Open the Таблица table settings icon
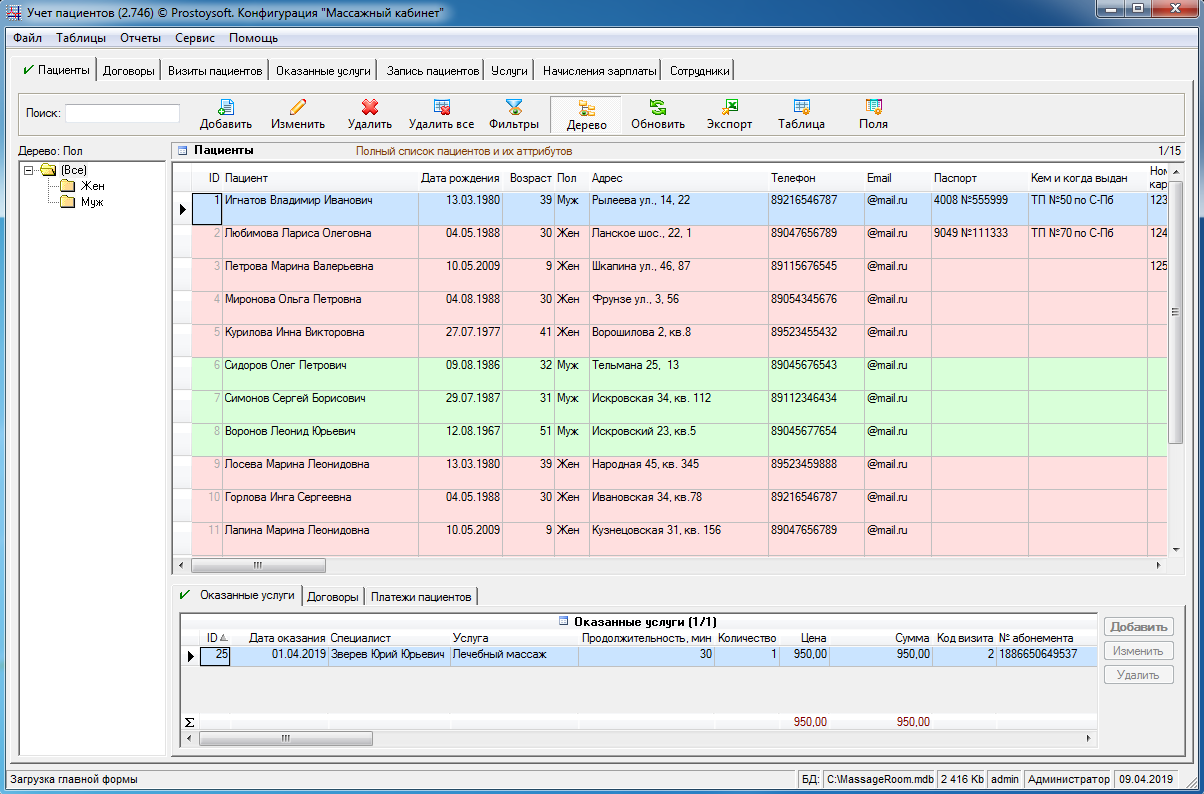The width and height of the screenshot is (1204, 794). click(x=801, y=108)
